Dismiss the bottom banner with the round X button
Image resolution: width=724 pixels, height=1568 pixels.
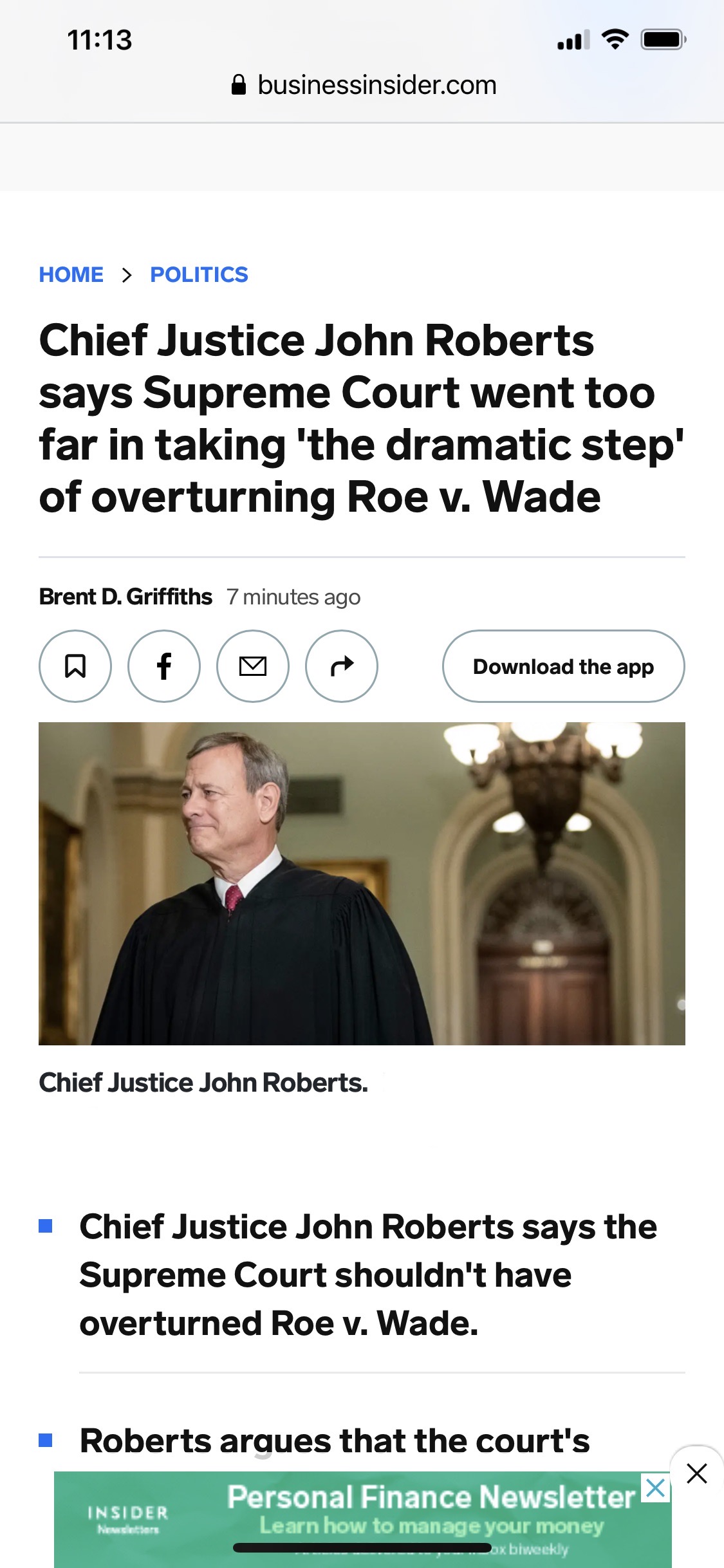[697, 1473]
